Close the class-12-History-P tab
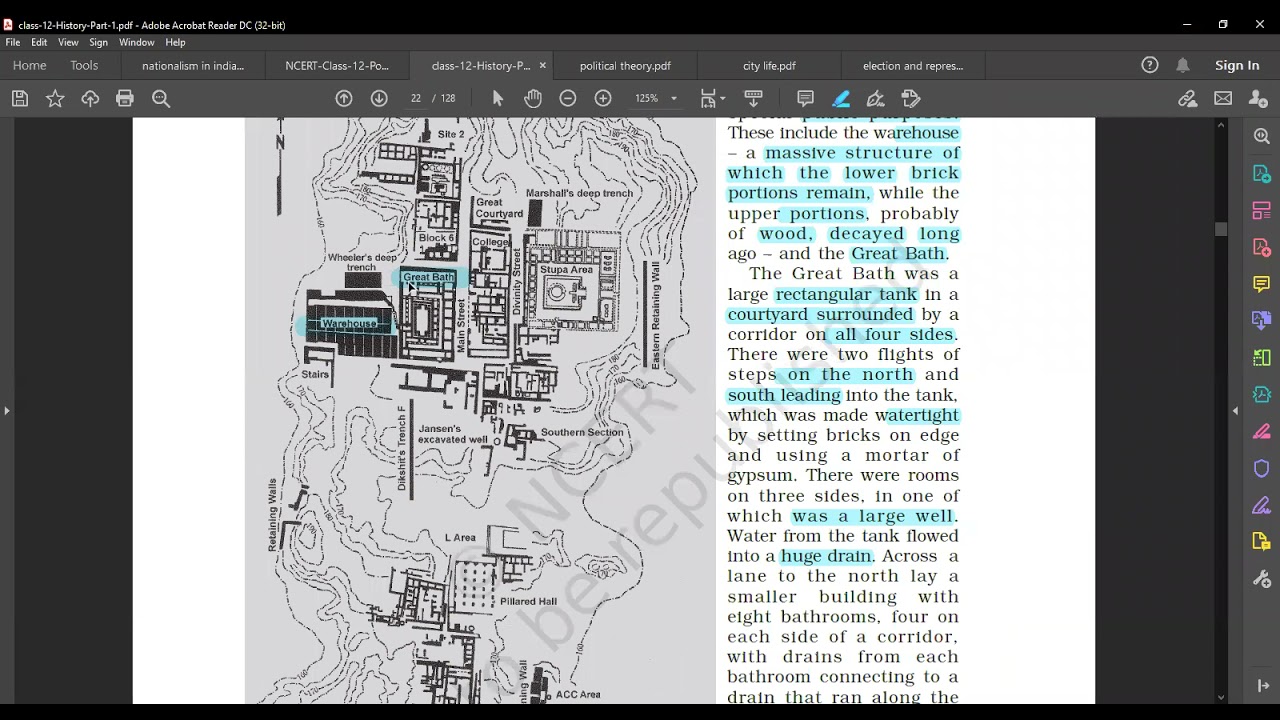This screenshot has height=720, width=1280. coord(543,65)
